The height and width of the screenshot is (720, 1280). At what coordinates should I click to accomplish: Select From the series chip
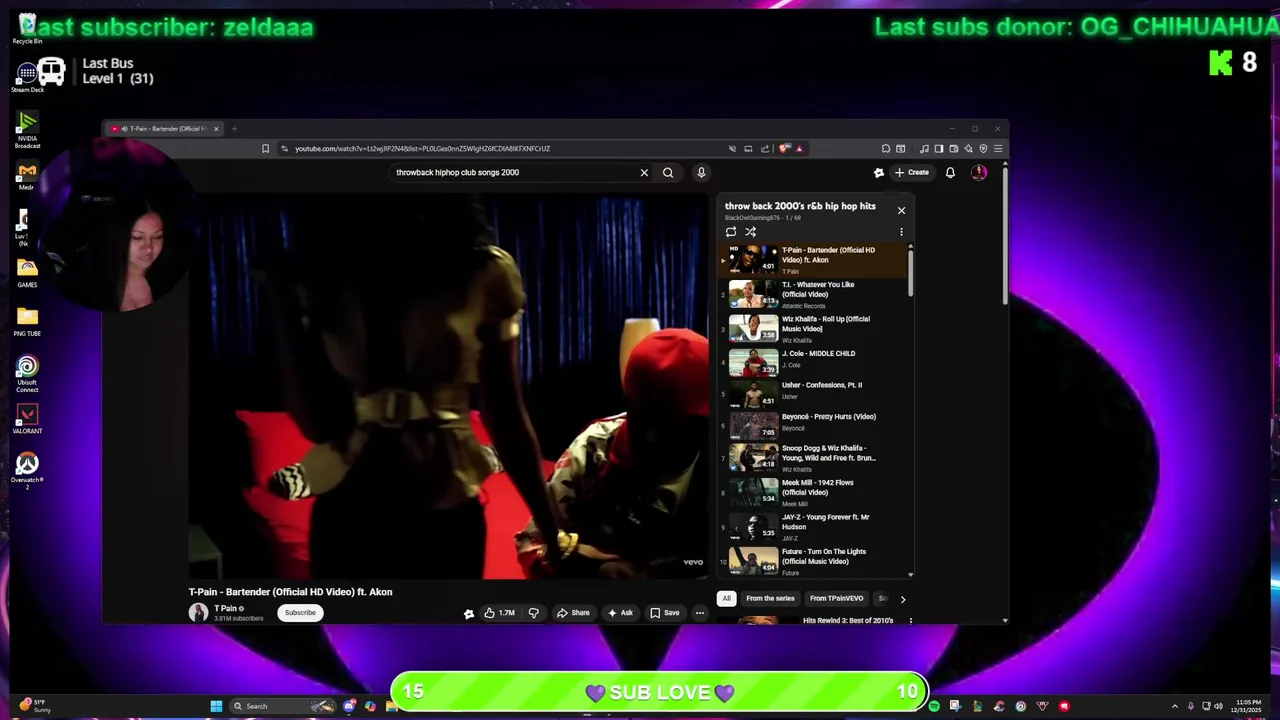pos(770,599)
